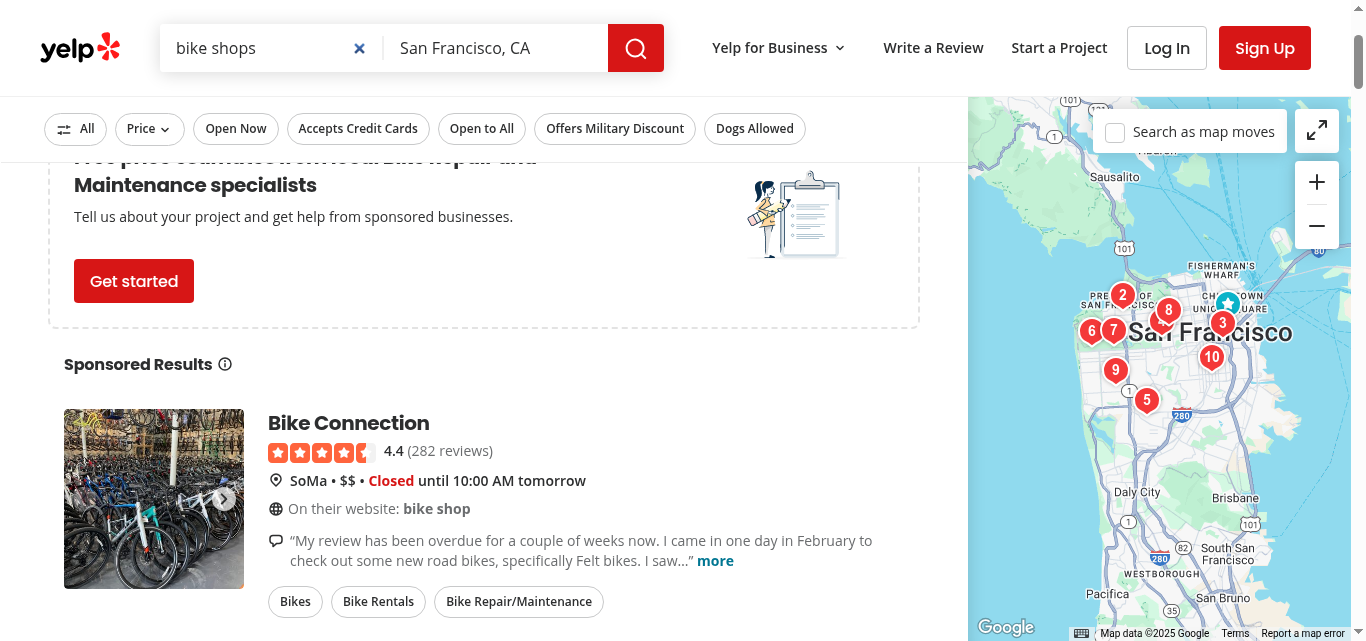Image resolution: width=1366 pixels, height=641 pixels.
Task: Select map pin number 5
Action: 1146,401
